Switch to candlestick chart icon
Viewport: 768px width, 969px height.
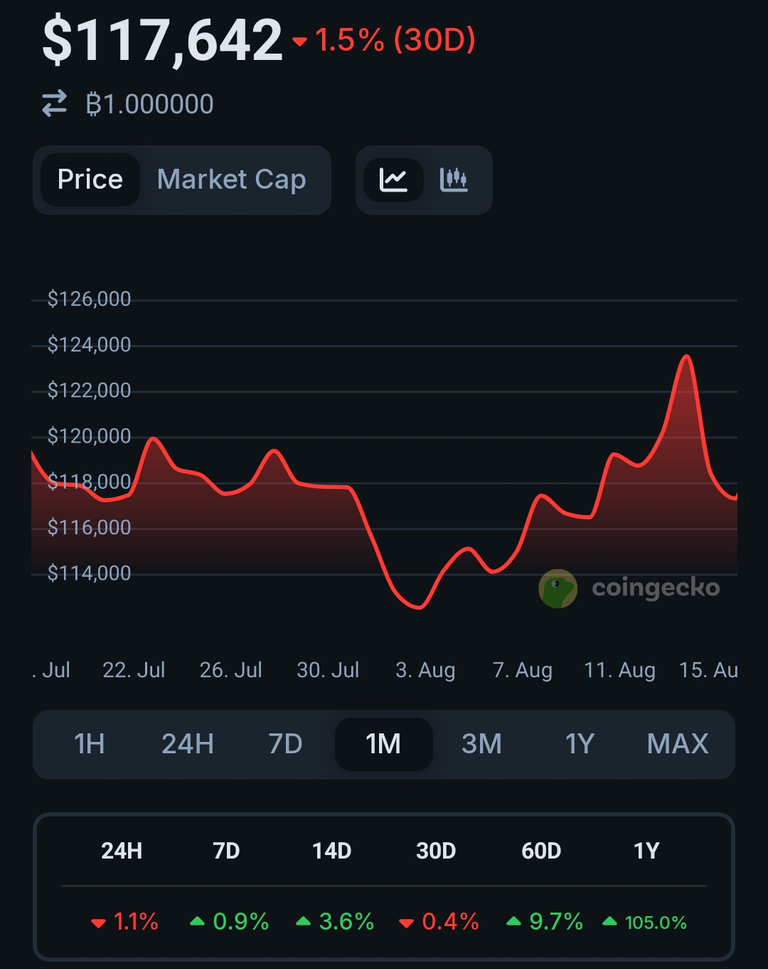(x=454, y=180)
